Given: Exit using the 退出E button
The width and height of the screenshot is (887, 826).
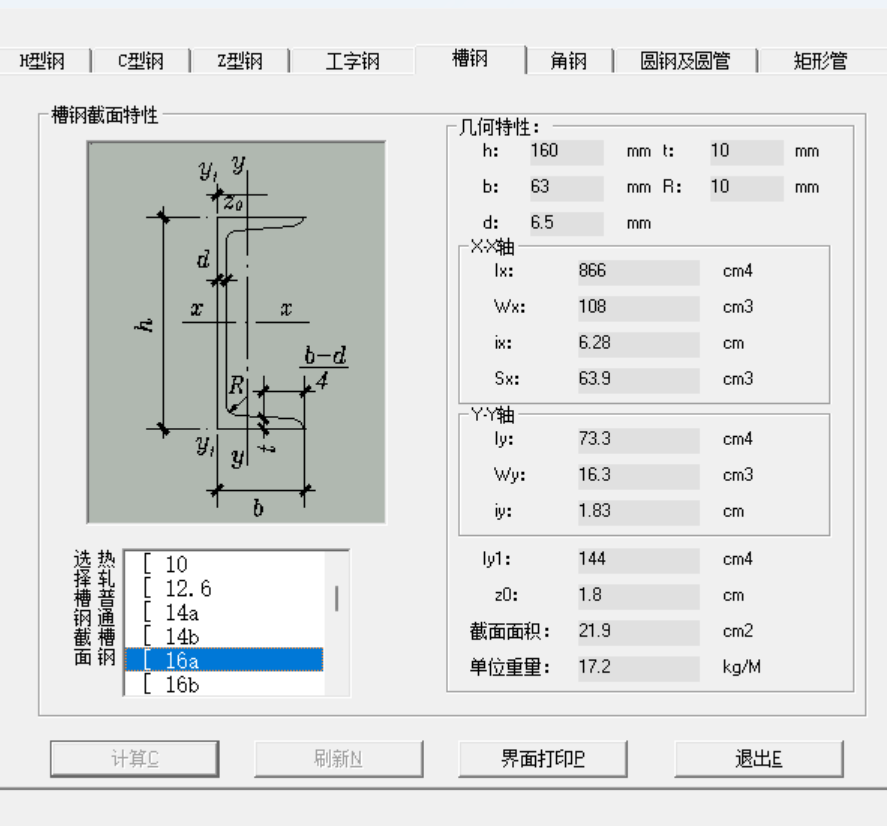Looking at the screenshot, I should pos(759,759).
